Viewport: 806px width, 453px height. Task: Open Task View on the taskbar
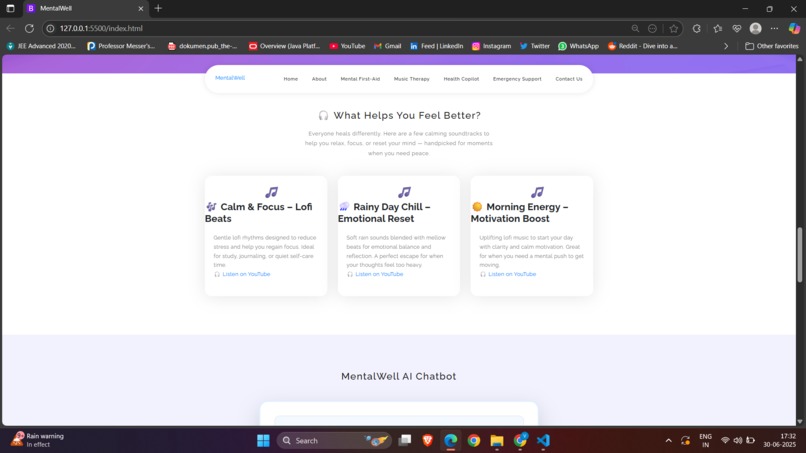[405, 440]
